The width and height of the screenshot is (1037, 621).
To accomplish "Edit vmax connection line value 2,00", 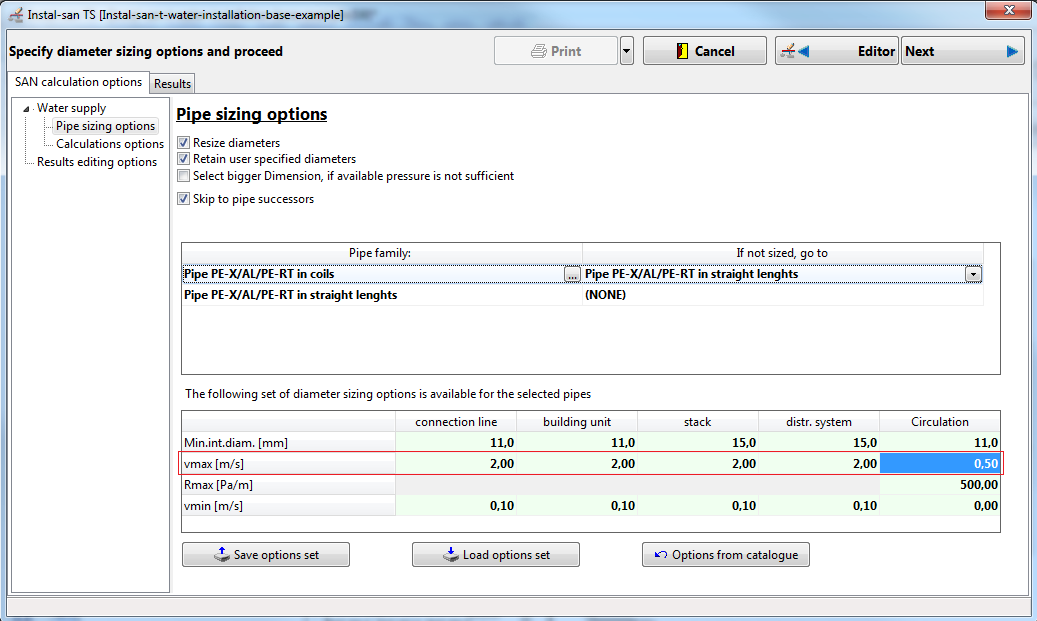I will pyautogui.click(x=456, y=464).
